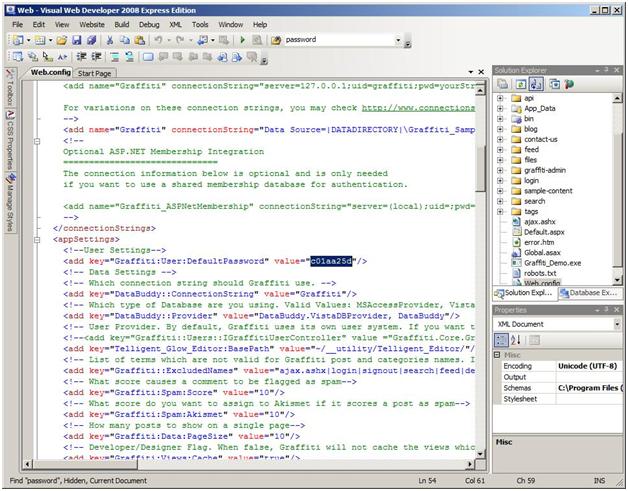This screenshot has height=491, width=628.
Task: Switch to the Solution Explorer bottom tab
Action: click(525, 293)
